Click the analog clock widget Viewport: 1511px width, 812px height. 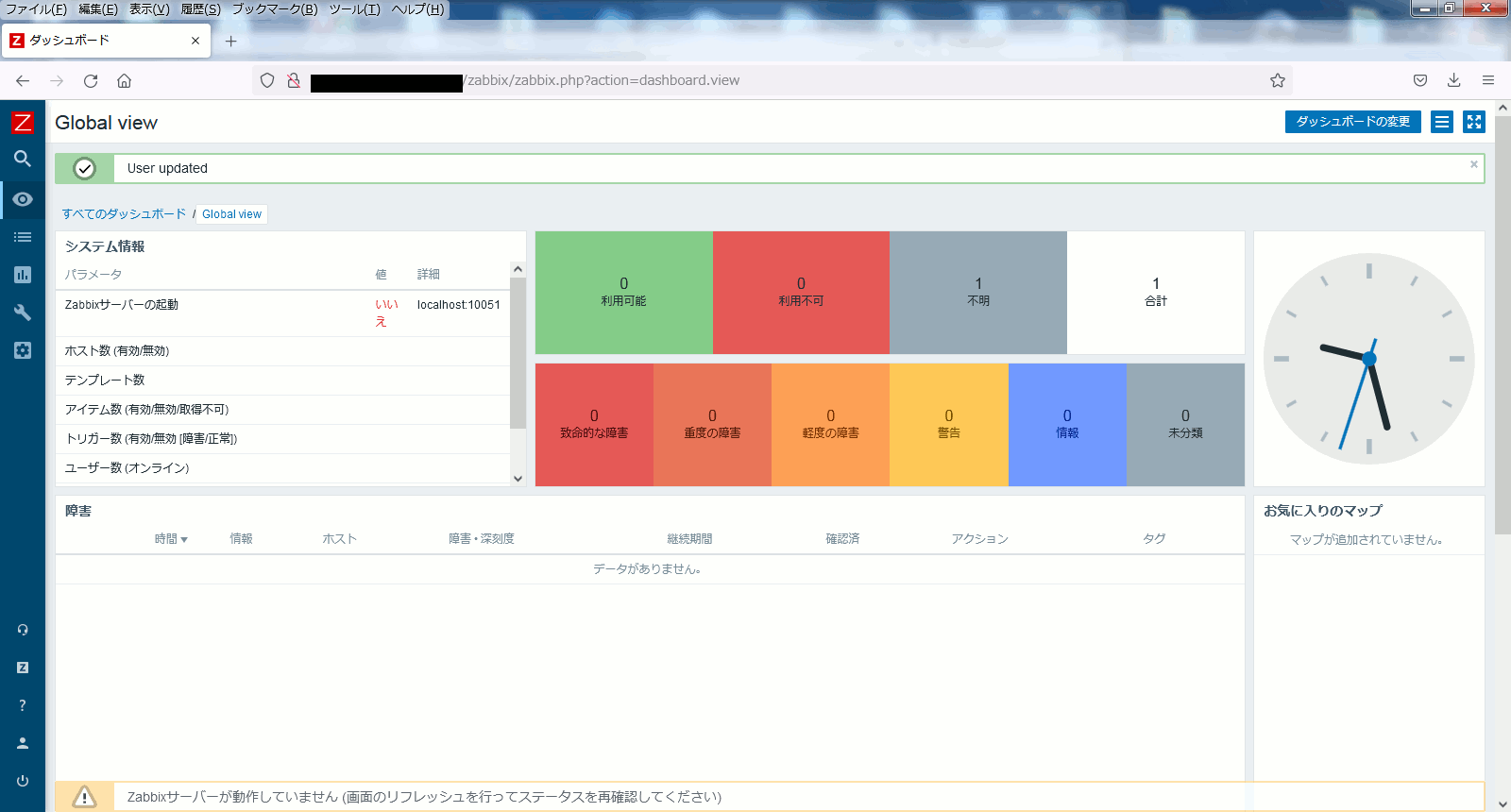1368,359
